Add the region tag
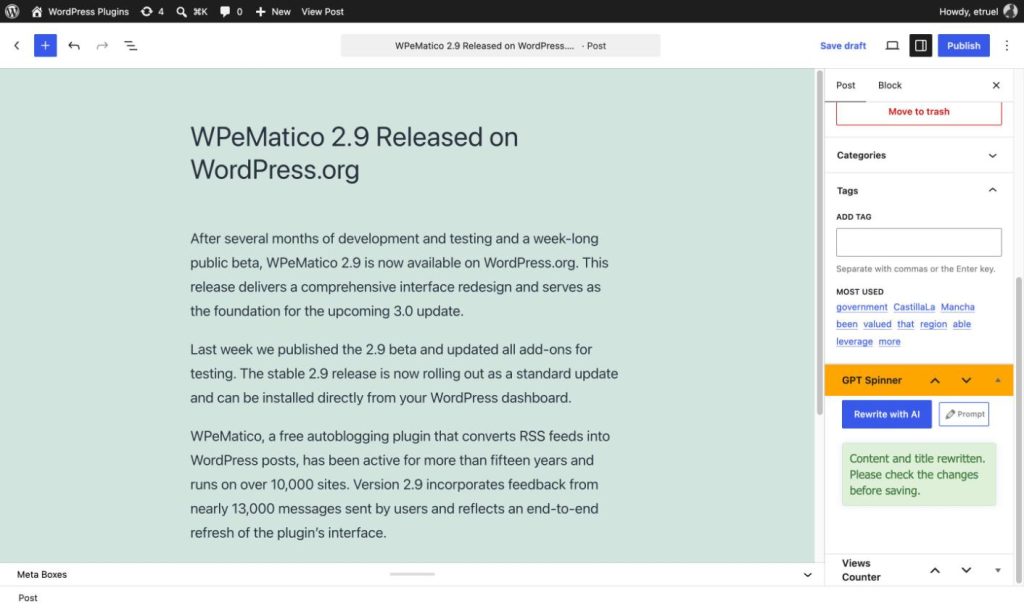1024x609 pixels. (x=933, y=324)
